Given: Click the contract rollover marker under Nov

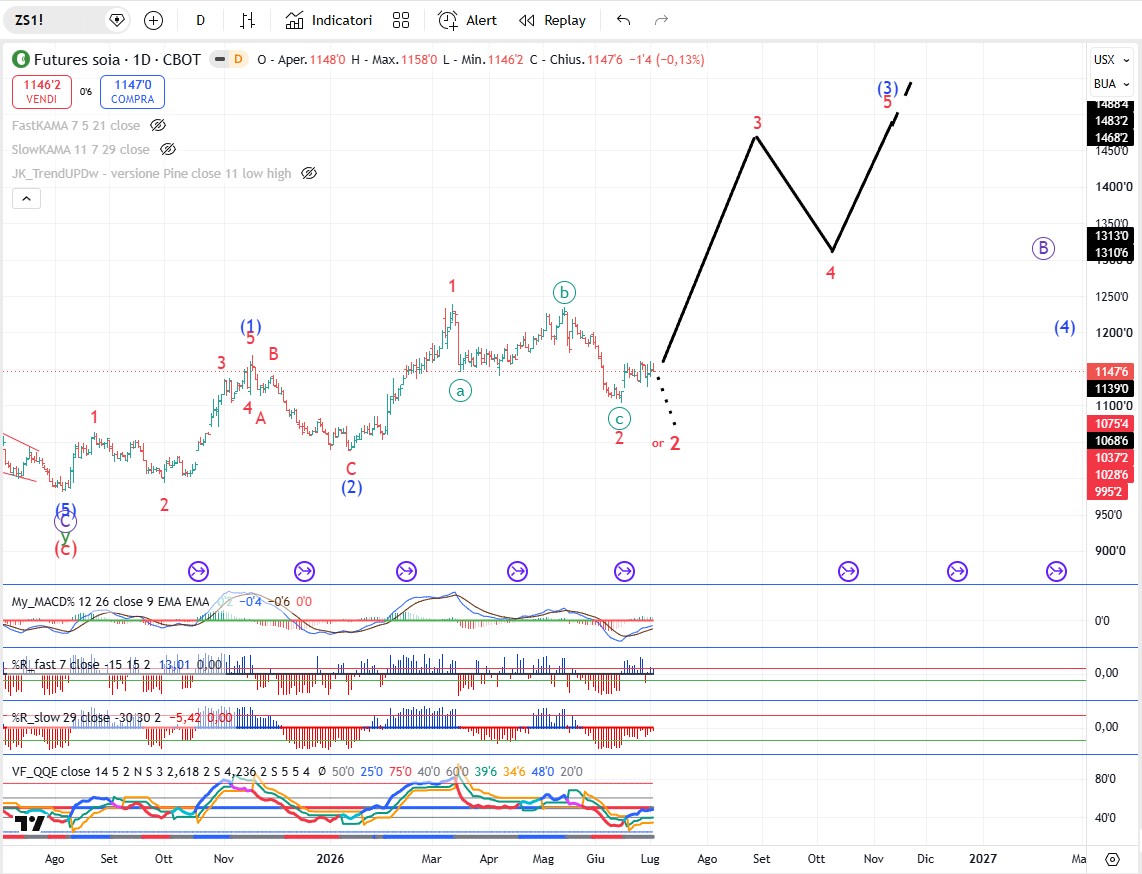Looking at the screenshot, I should click(x=198, y=572).
